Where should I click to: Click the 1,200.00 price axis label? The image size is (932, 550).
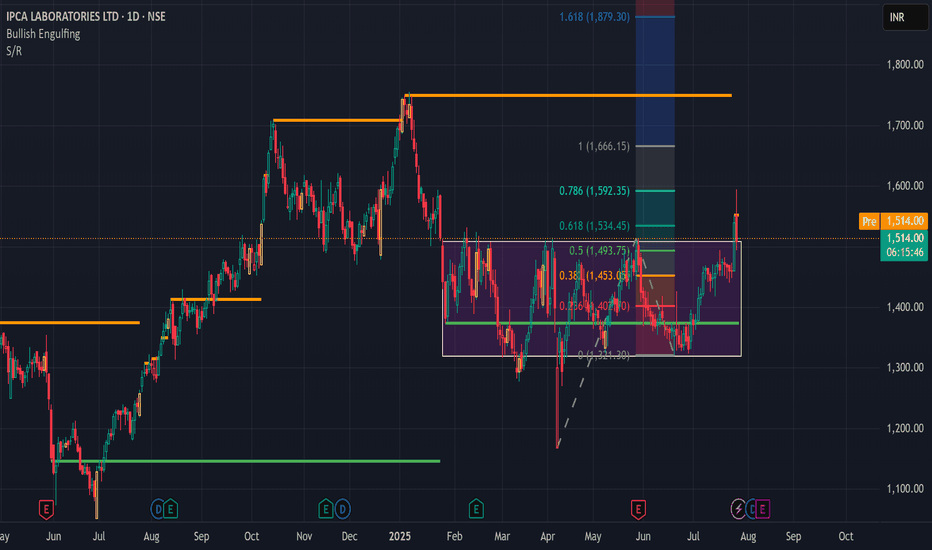tap(905, 428)
